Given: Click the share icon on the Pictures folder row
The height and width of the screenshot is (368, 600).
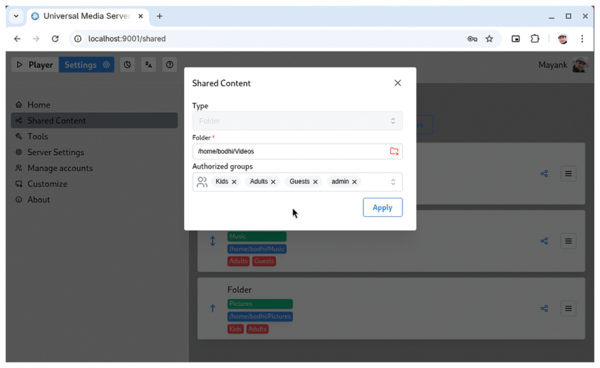Looking at the screenshot, I should (x=544, y=308).
